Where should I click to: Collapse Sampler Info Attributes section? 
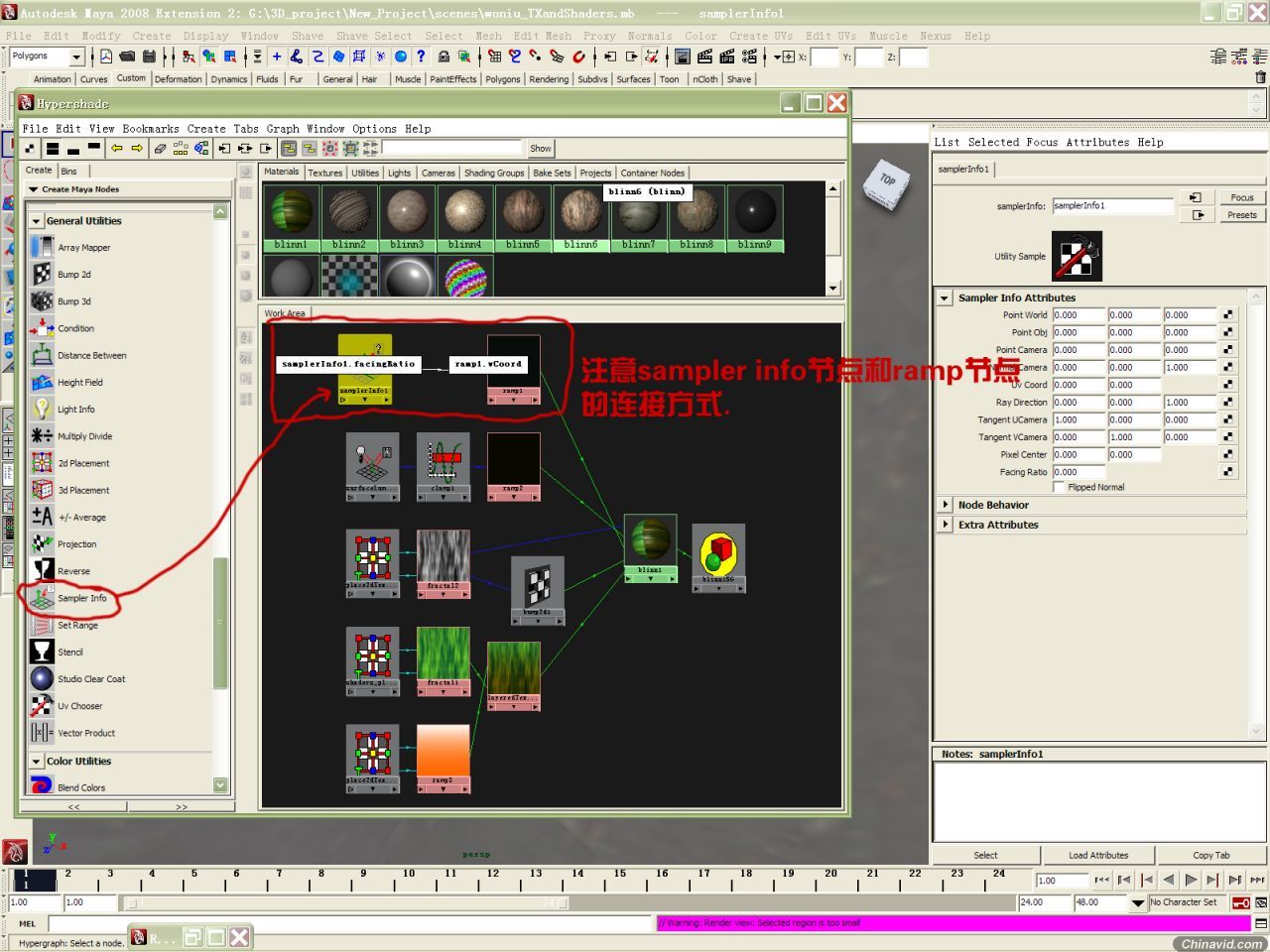(x=945, y=297)
